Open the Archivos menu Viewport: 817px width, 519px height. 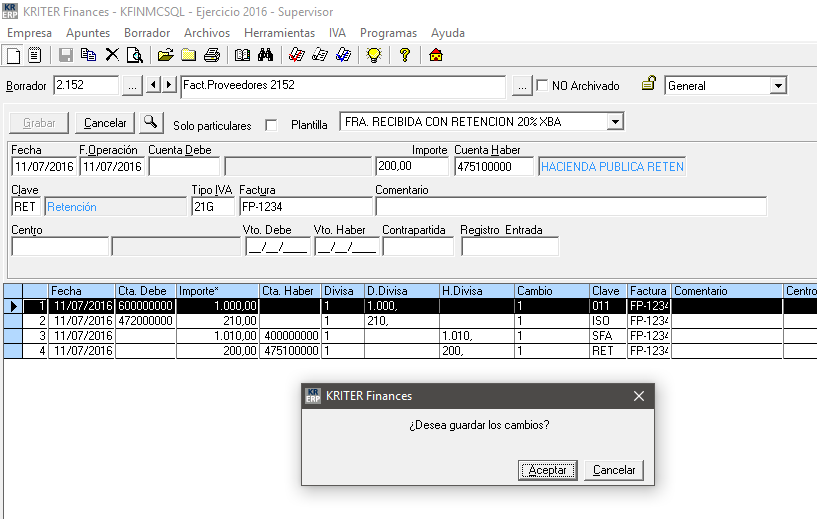207,33
